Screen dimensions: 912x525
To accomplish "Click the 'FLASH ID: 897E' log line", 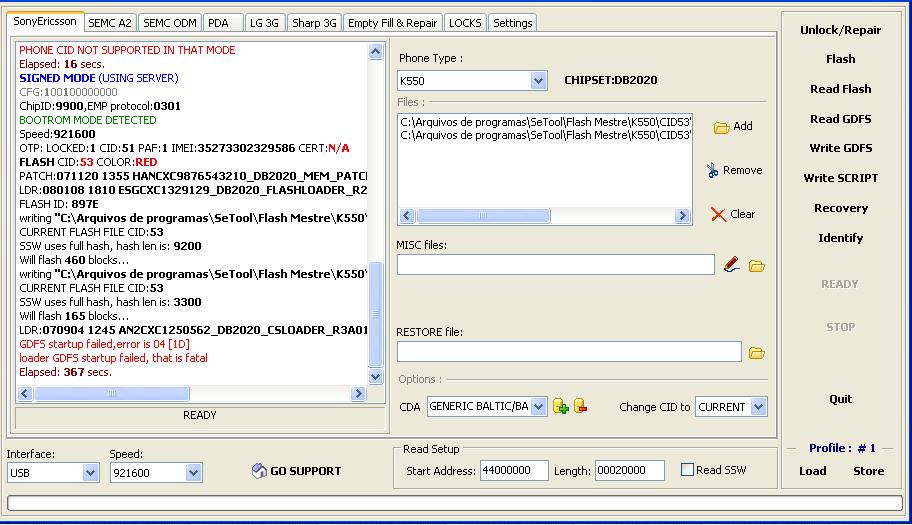I will point(59,204).
